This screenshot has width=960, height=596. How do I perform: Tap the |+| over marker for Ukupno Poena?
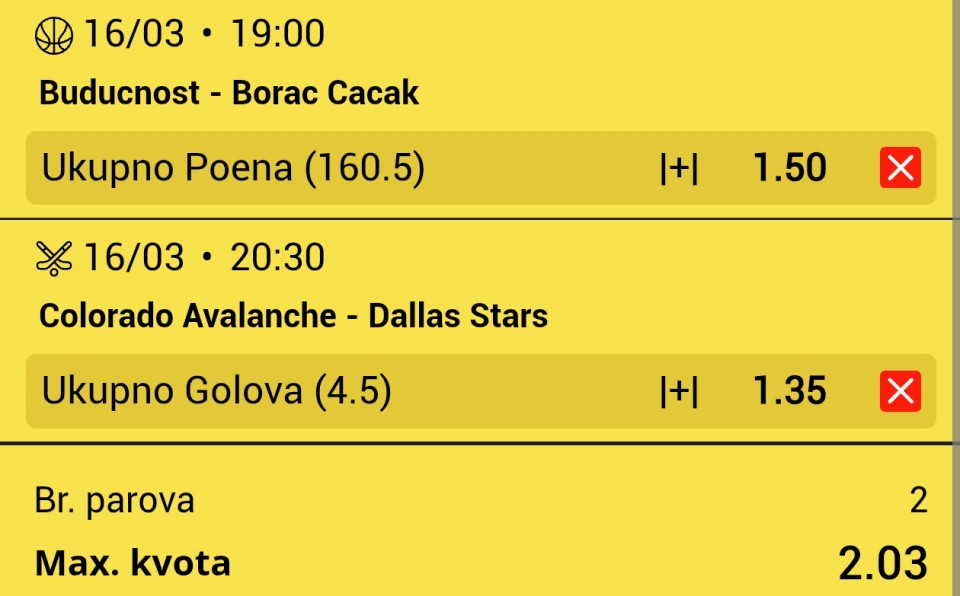(x=679, y=168)
